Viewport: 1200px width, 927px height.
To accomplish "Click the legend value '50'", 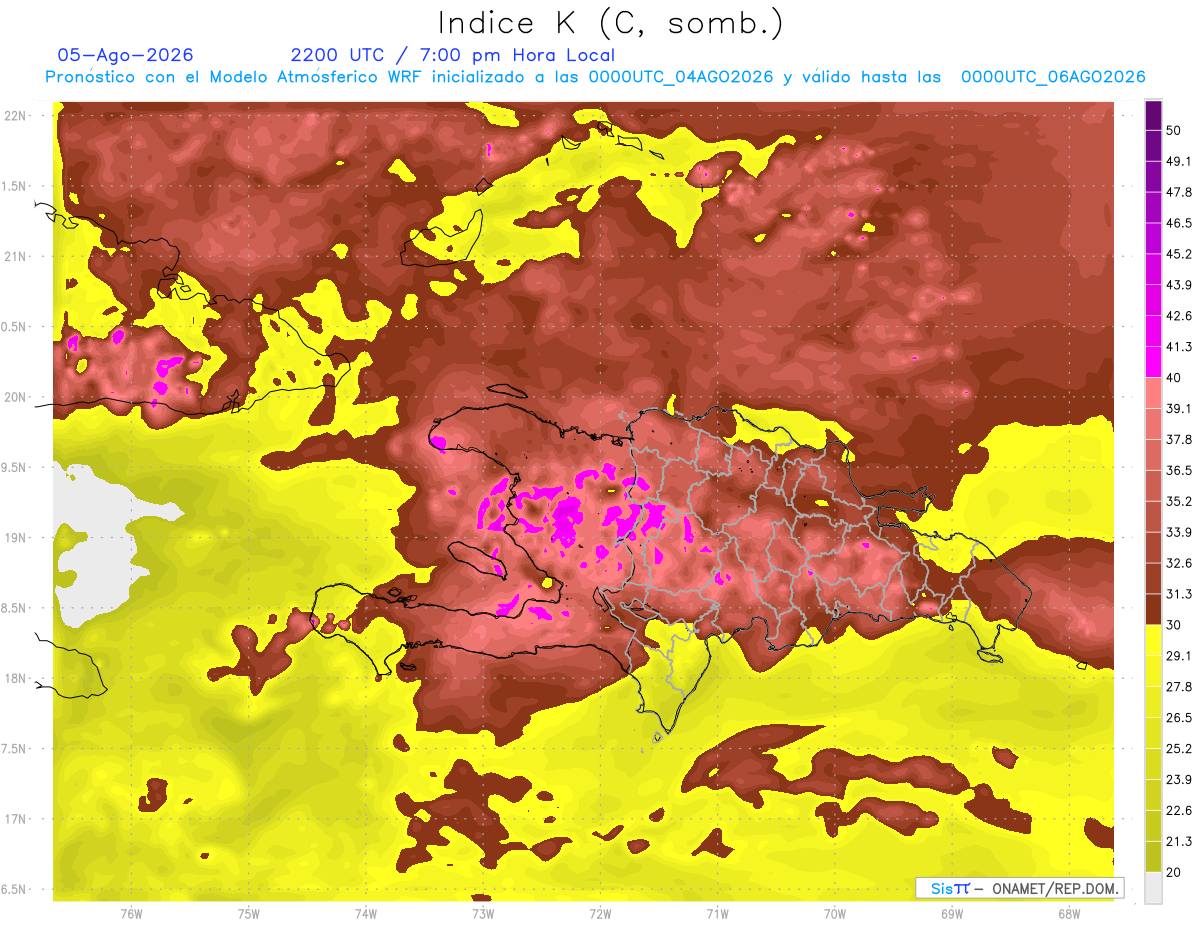I will (1174, 130).
